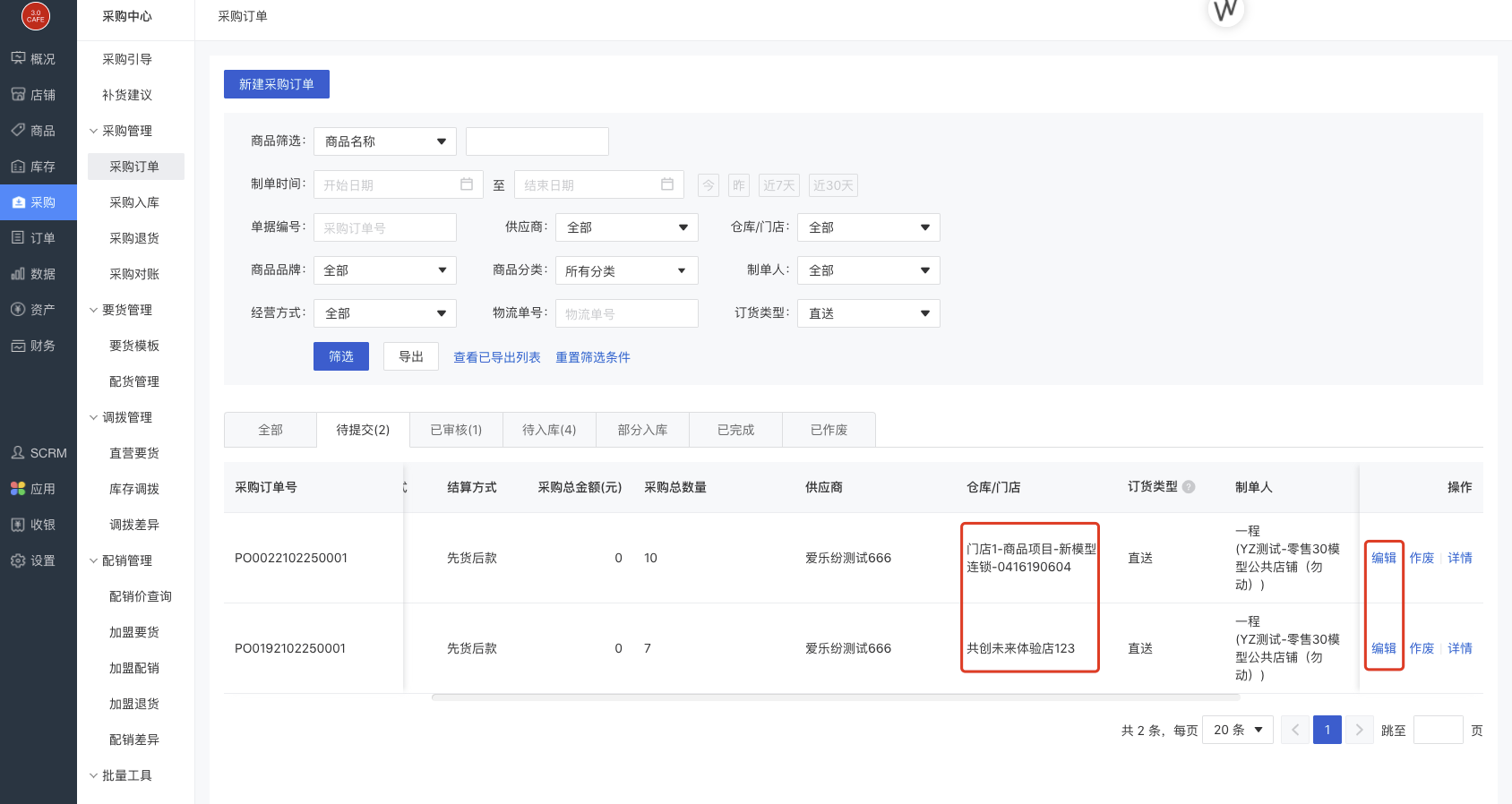The height and width of the screenshot is (804, 1512).
Task: Open the 店铺 store sidebar icon
Action: 18,94
